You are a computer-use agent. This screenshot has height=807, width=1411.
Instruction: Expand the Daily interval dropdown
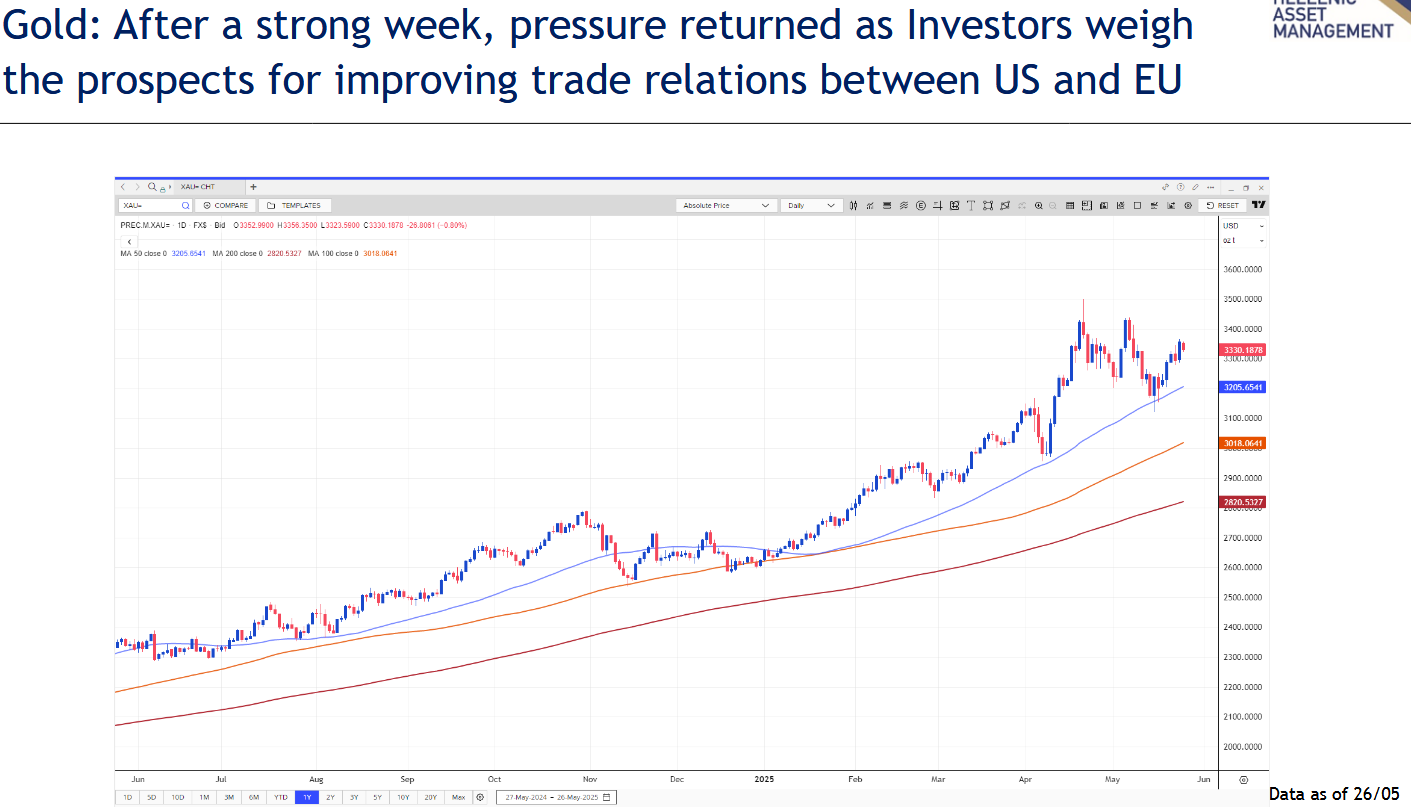click(x=810, y=205)
